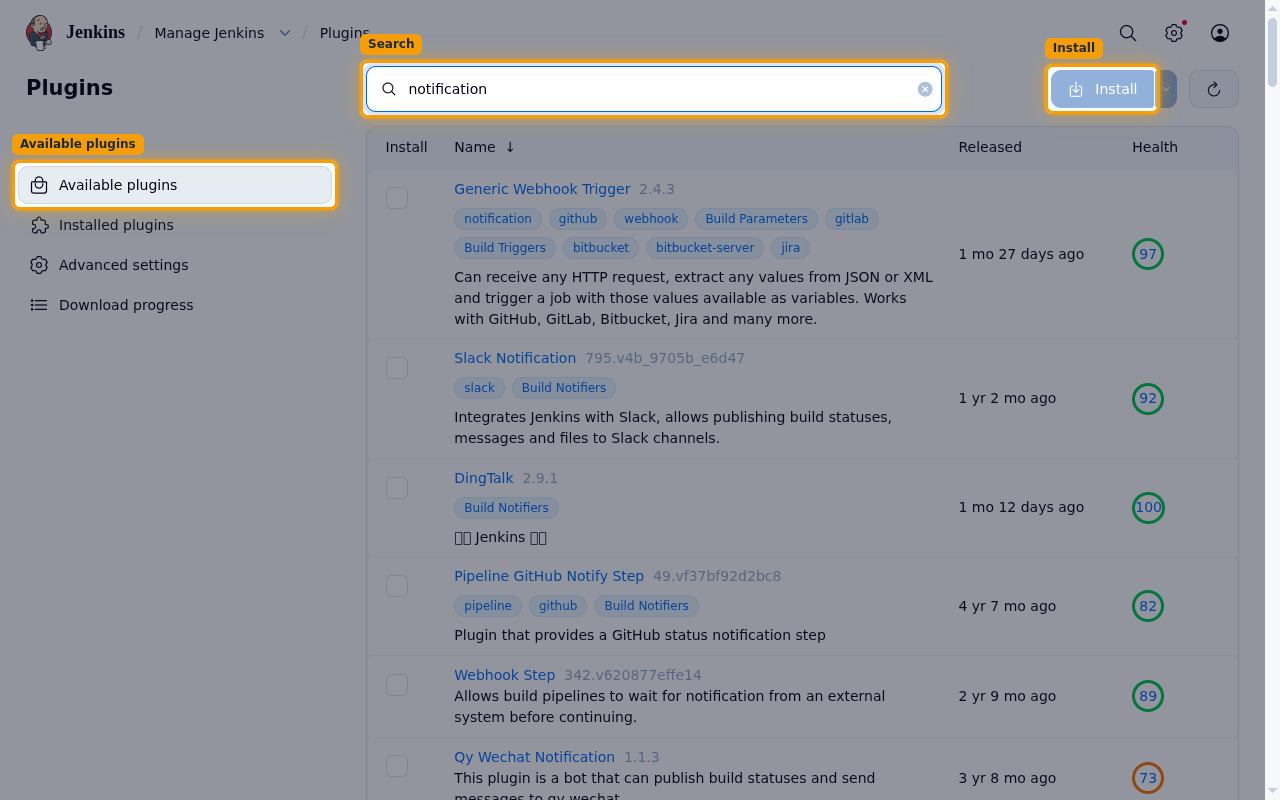
Task: Clear the notification search text
Action: (x=925, y=89)
